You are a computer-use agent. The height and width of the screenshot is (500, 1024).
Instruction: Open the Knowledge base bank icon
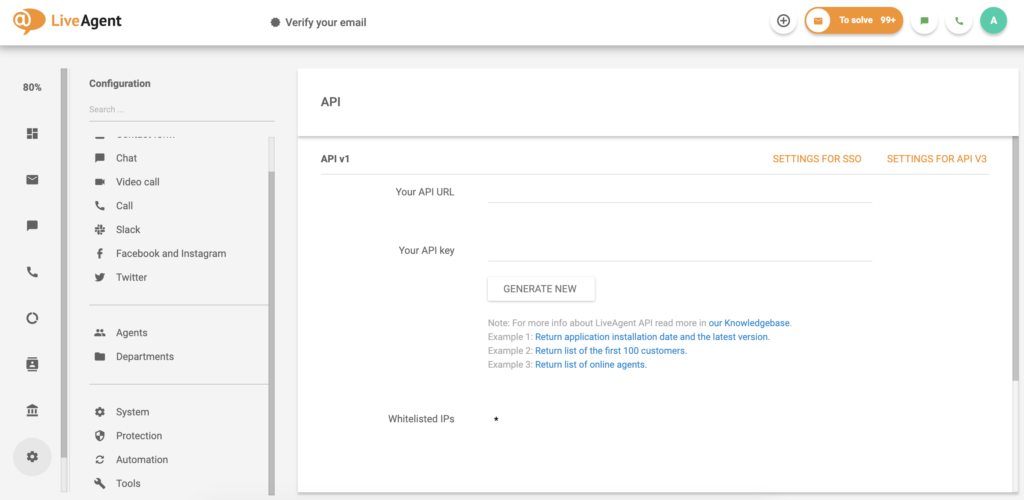32,410
